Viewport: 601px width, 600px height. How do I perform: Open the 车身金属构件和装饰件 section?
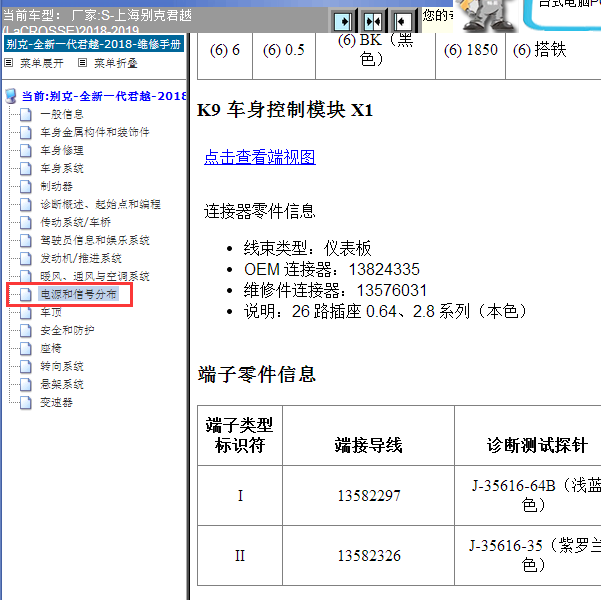click(95, 132)
